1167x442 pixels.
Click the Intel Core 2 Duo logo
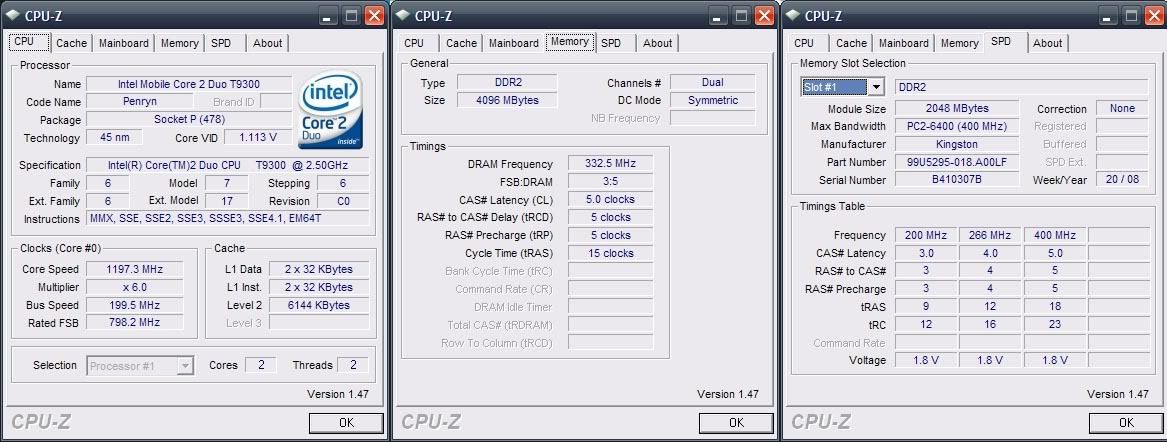330,112
